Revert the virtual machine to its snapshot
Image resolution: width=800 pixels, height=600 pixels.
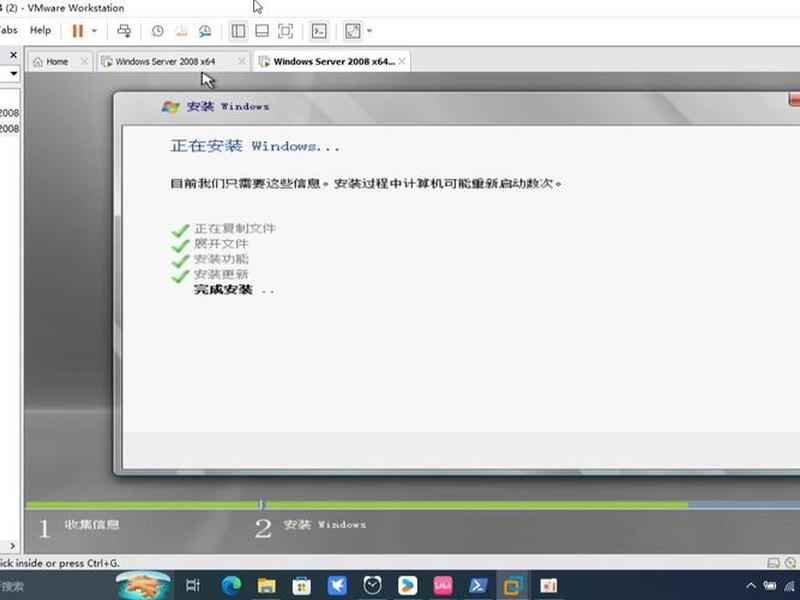coord(181,31)
